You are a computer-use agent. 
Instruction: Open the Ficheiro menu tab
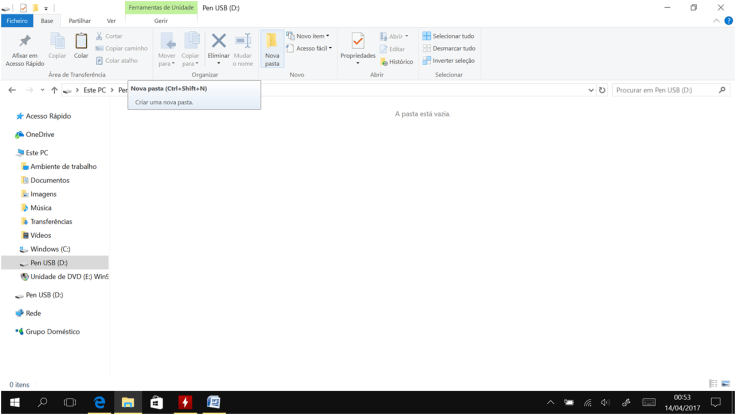point(17,20)
